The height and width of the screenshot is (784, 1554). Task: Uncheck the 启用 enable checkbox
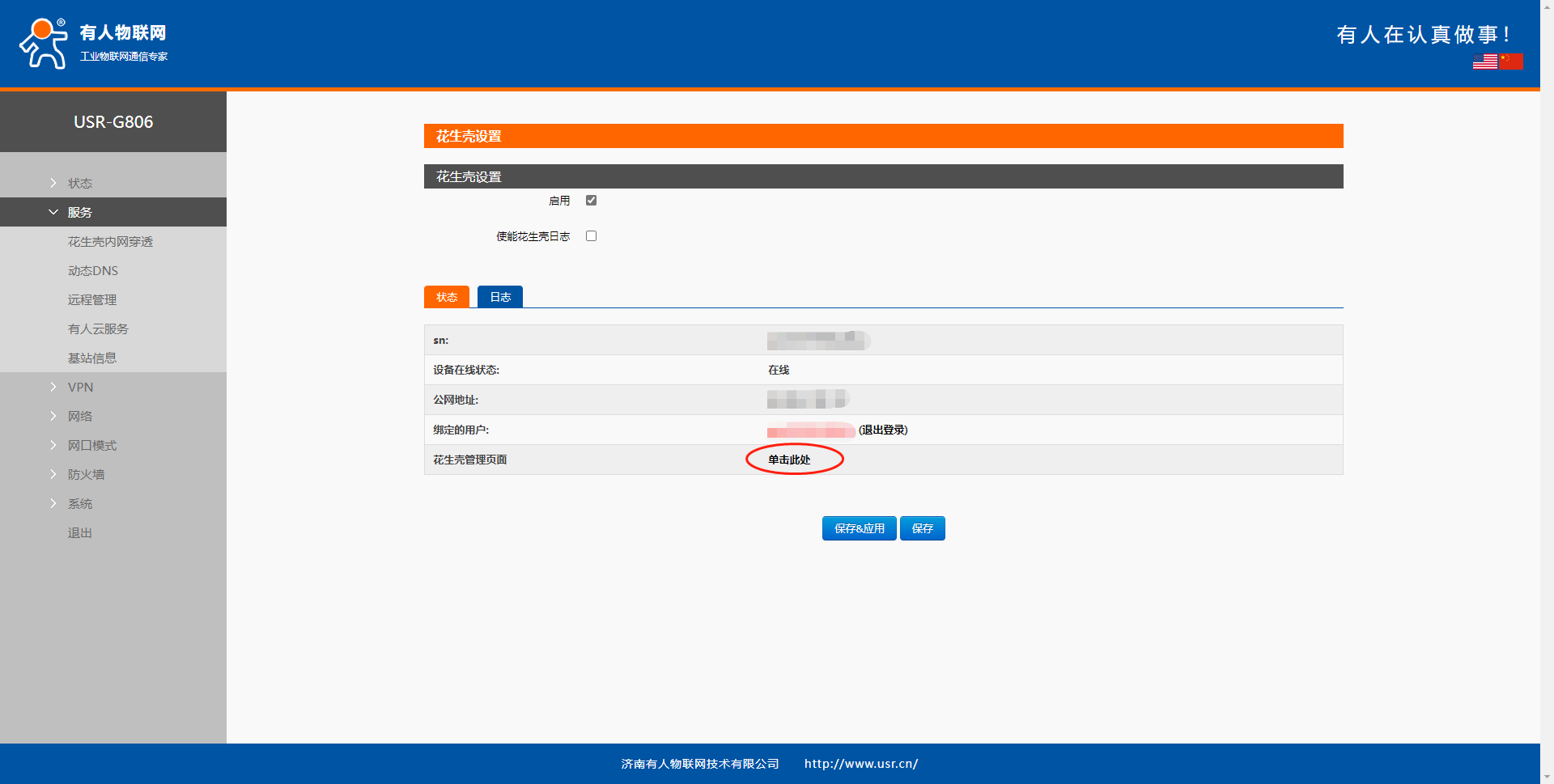point(591,201)
